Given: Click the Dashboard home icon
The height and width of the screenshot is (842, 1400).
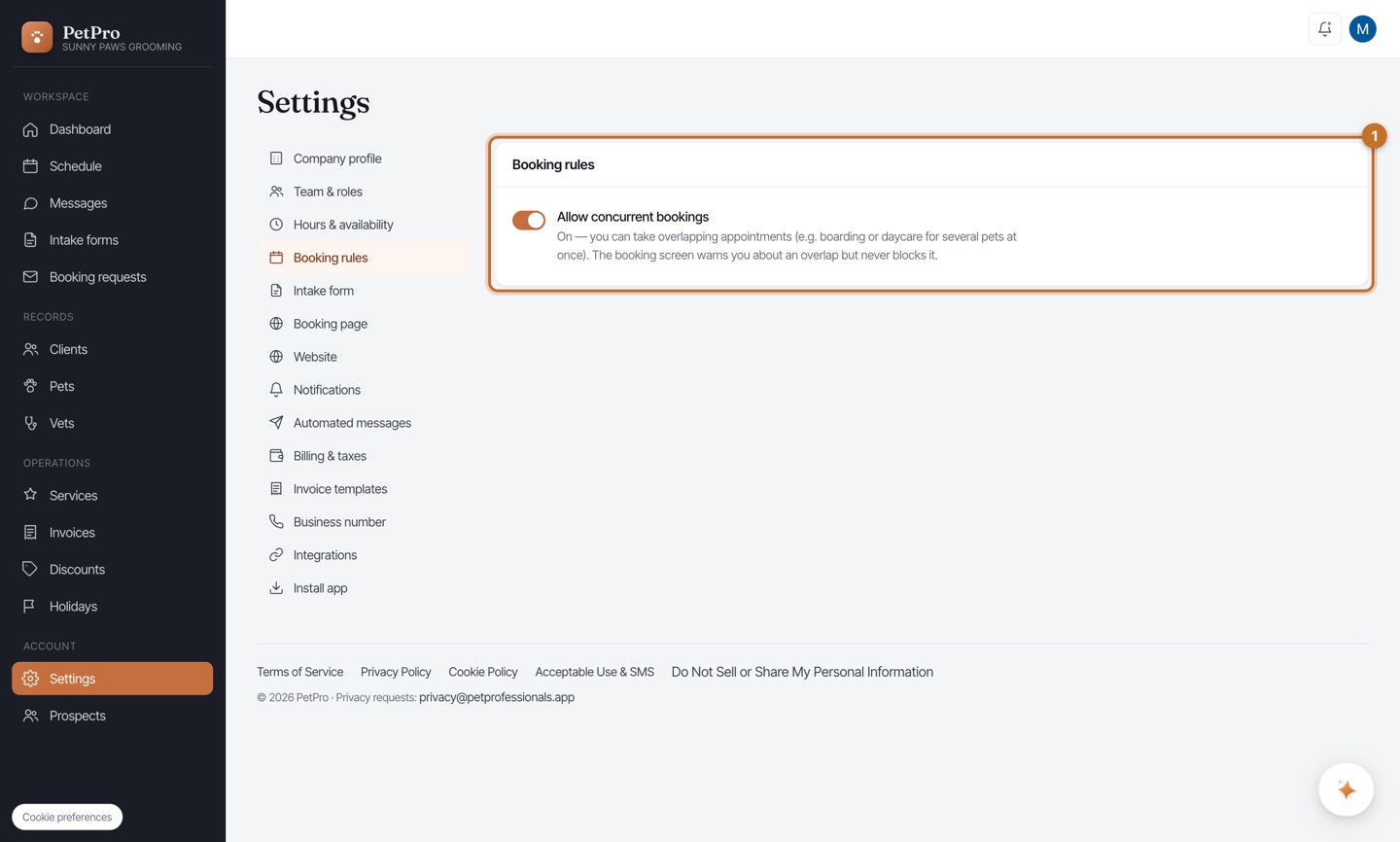Looking at the screenshot, I should pyautogui.click(x=30, y=129).
